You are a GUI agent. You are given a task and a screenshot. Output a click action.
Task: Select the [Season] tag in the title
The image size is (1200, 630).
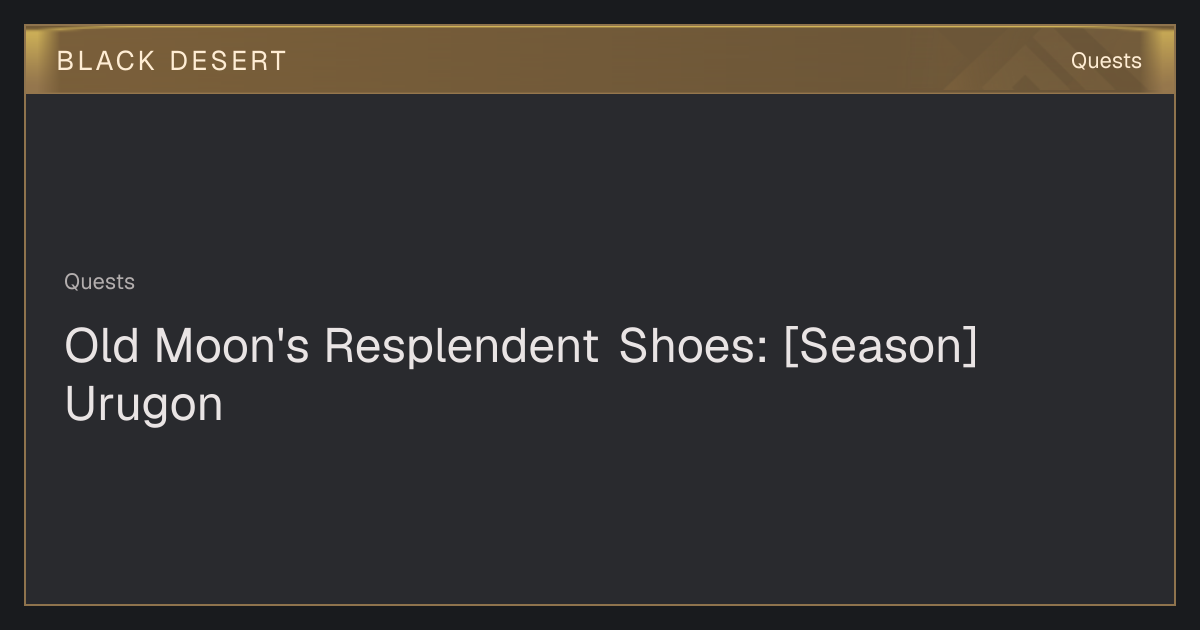880,346
